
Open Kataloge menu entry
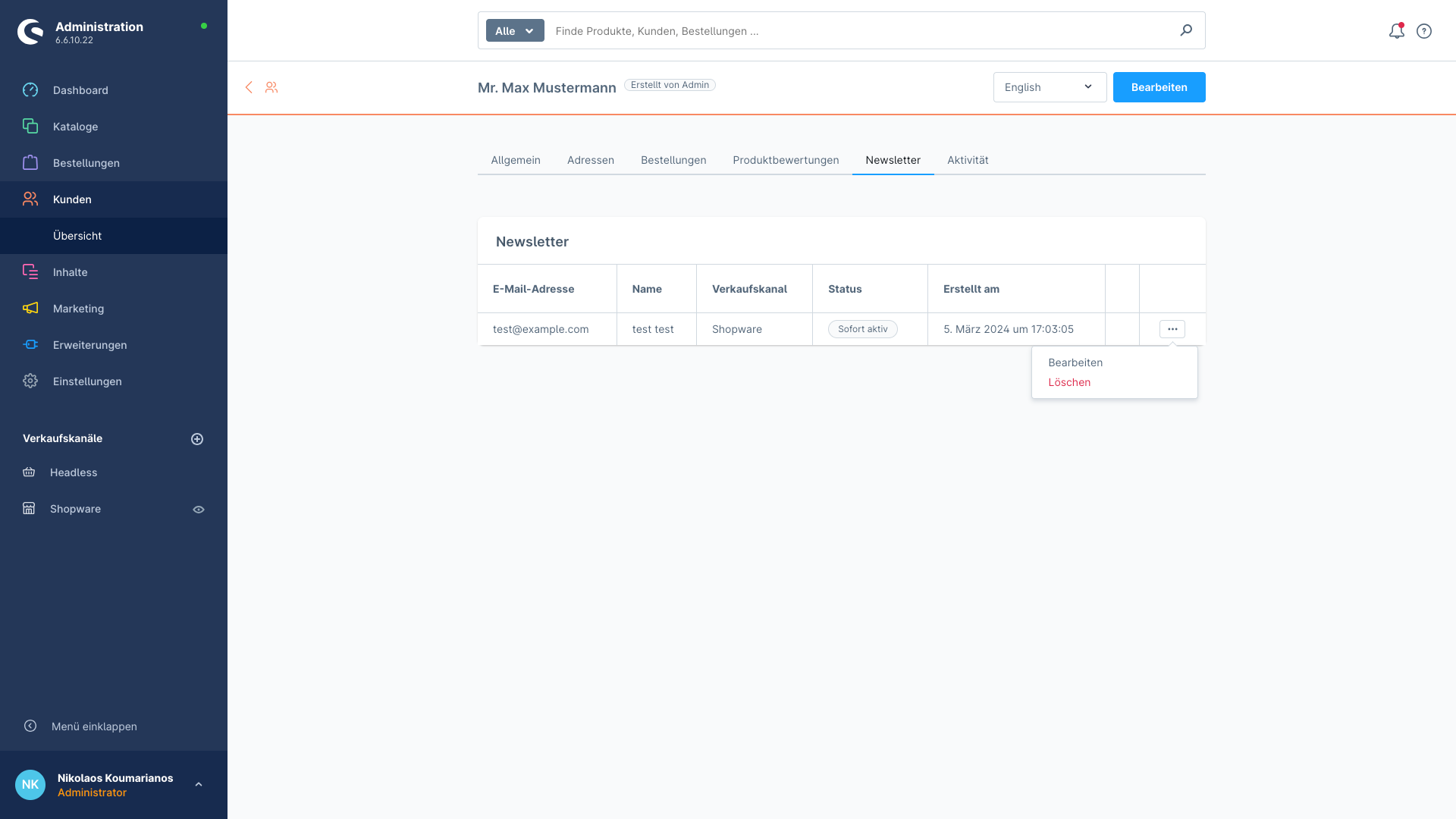[x=114, y=127]
